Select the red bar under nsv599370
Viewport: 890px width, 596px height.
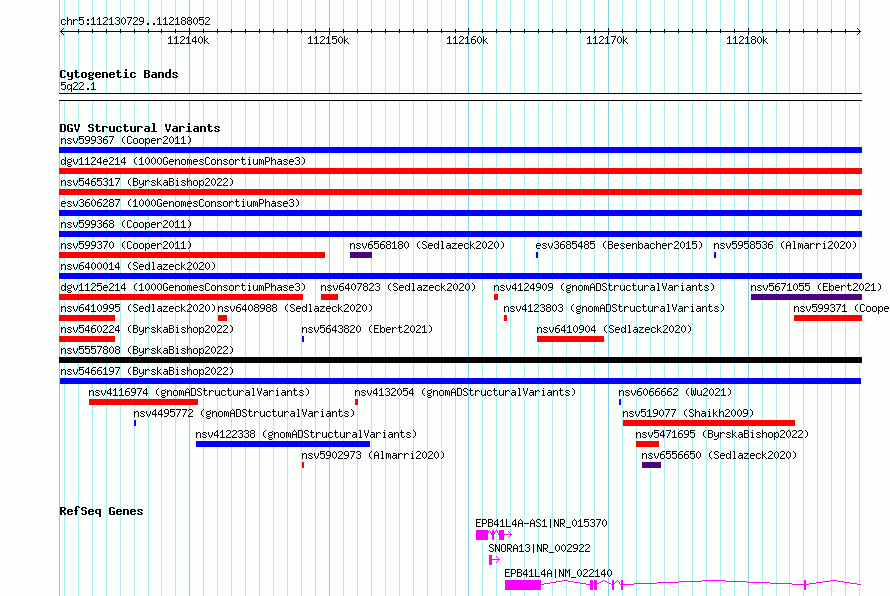192,255
